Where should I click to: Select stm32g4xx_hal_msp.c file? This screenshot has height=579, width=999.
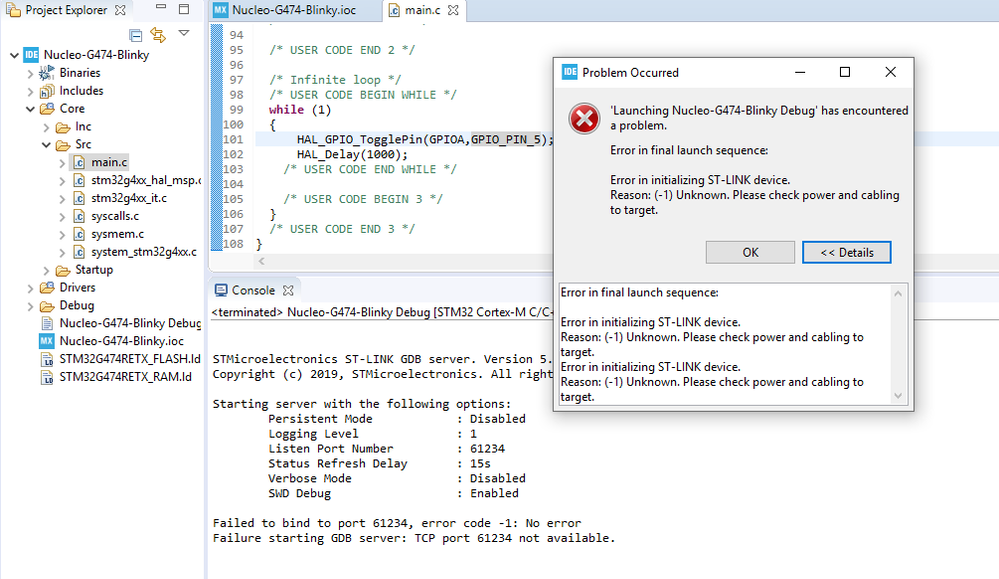[x=145, y=180]
